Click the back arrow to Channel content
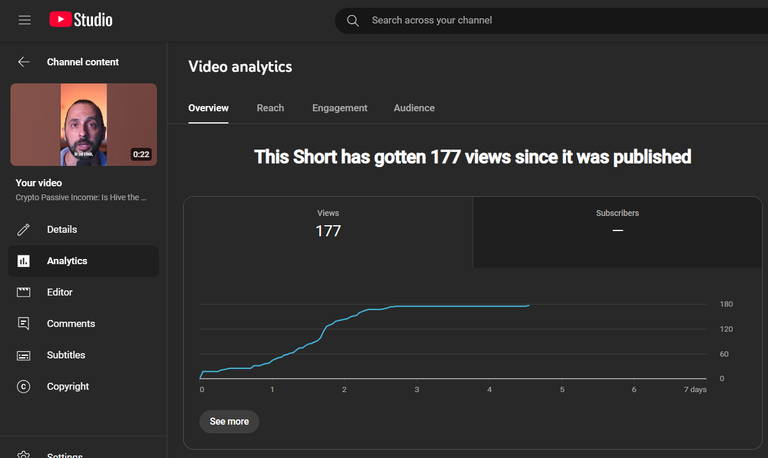 pos(24,62)
